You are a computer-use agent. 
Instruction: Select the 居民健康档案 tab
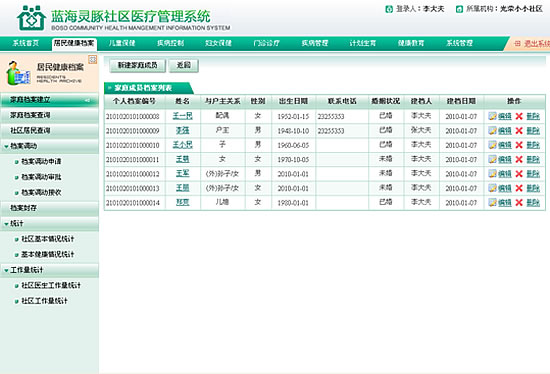coord(74,43)
